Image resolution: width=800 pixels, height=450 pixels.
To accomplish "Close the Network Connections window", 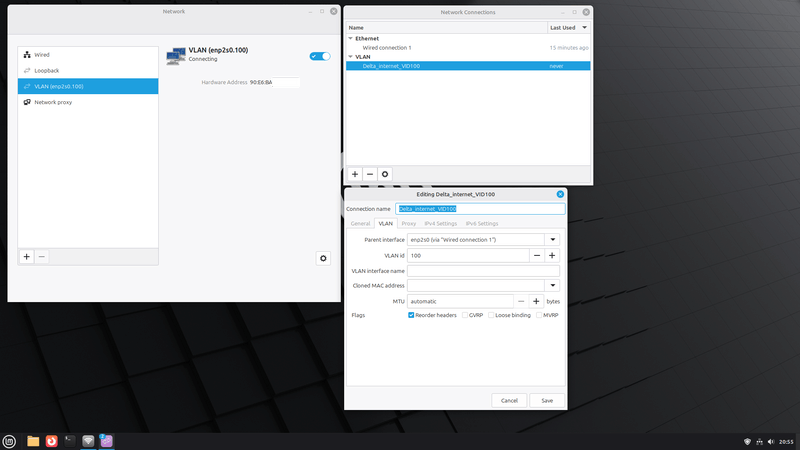I will click(x=586, y=12).
